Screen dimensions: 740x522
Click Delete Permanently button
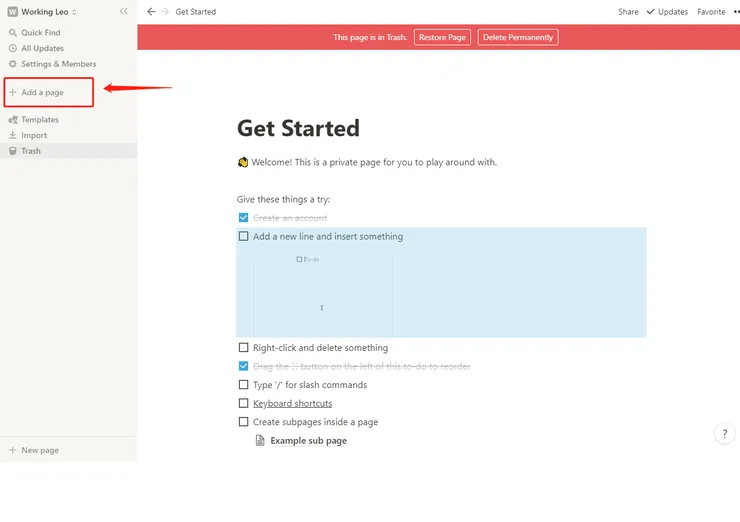pyautogui.click(x=518, y=37)
